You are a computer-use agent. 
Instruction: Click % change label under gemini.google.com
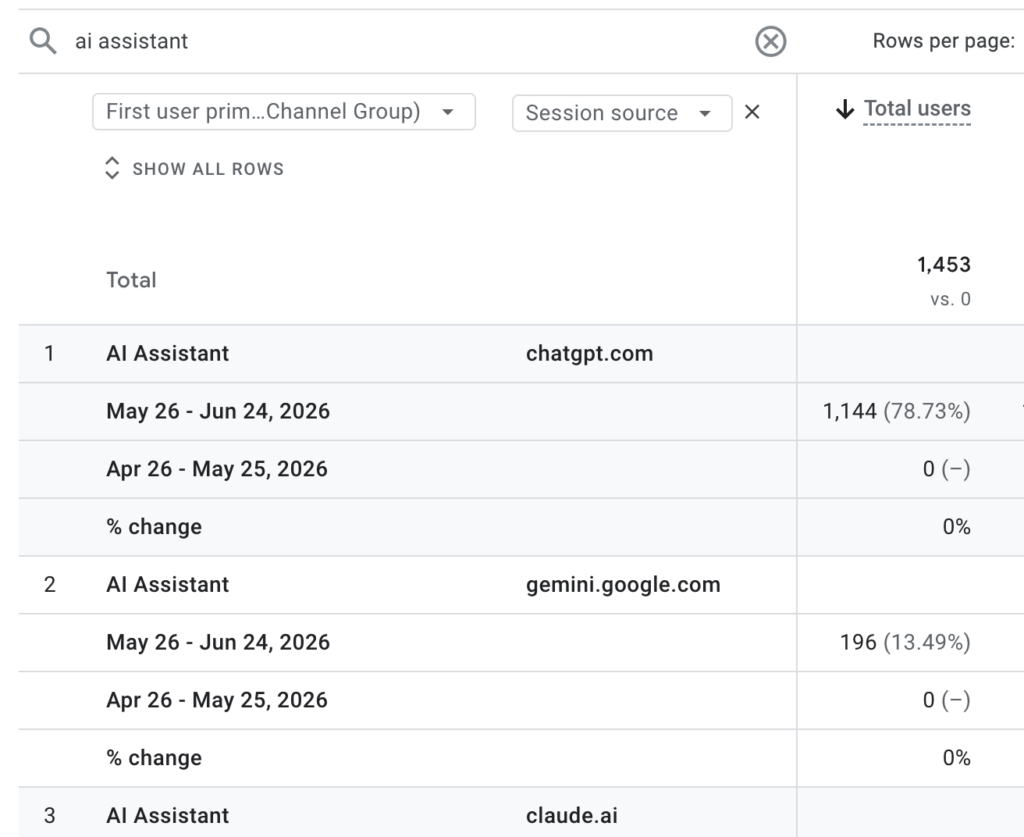tap(154, 758)
